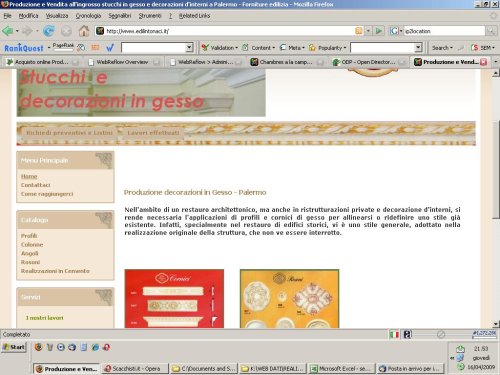
Task: Open the Realizzazioni in Cemento link
Action: point(55,271)
